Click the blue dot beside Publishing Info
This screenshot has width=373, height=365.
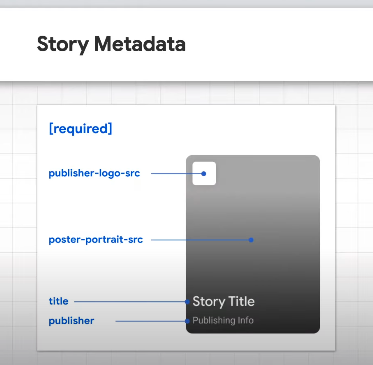pyautogui.click(x=187, y=321)
